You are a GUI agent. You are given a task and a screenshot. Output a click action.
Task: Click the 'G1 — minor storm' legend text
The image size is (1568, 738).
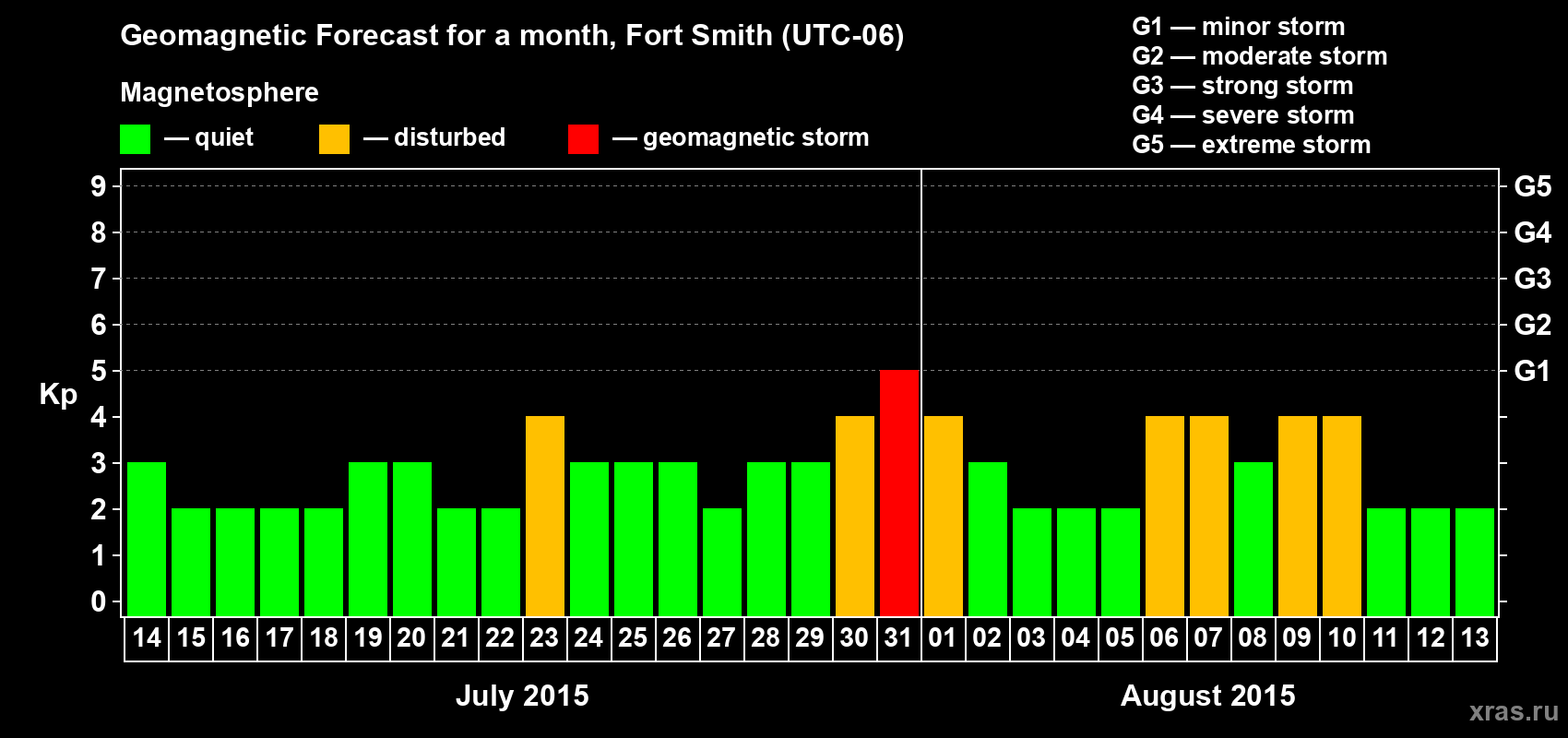pyautogui.click(x=1239, y=27)
